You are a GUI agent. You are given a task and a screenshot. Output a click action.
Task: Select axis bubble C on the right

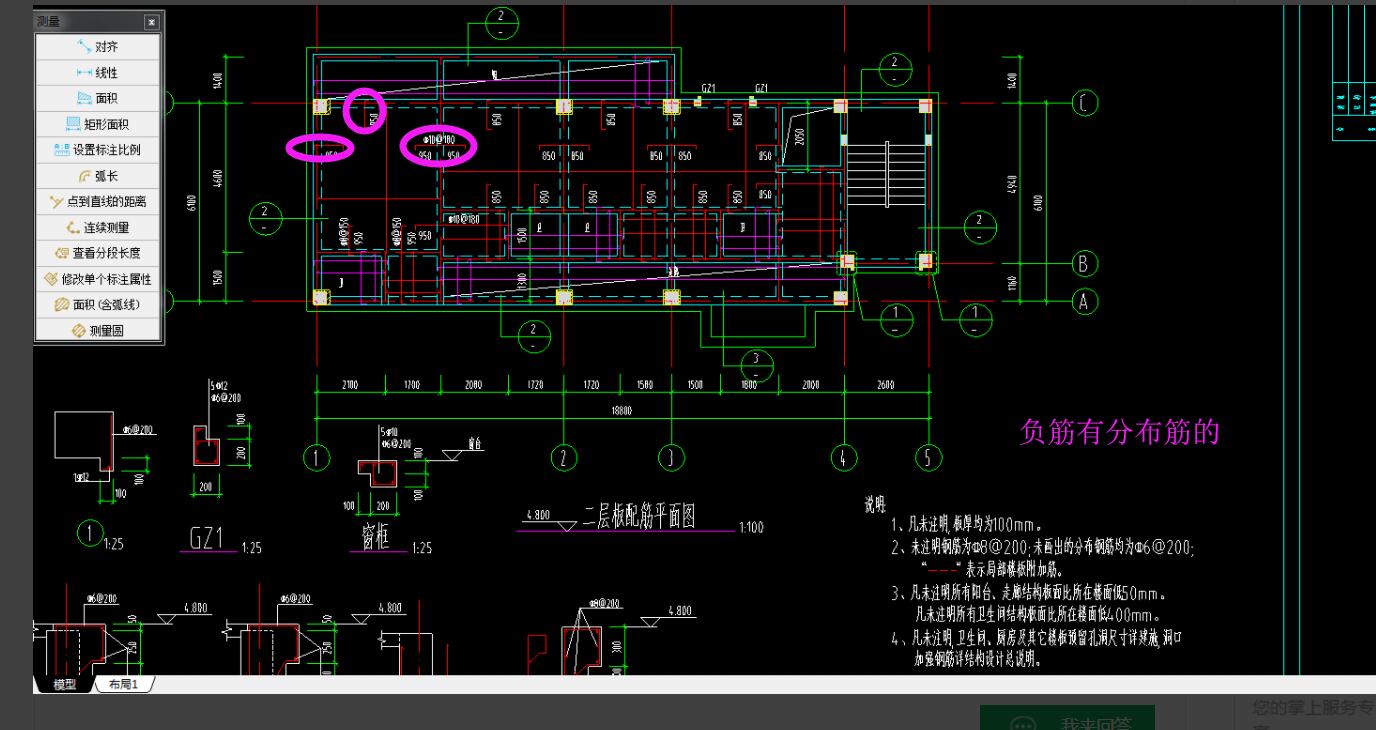coord(1085,102)
